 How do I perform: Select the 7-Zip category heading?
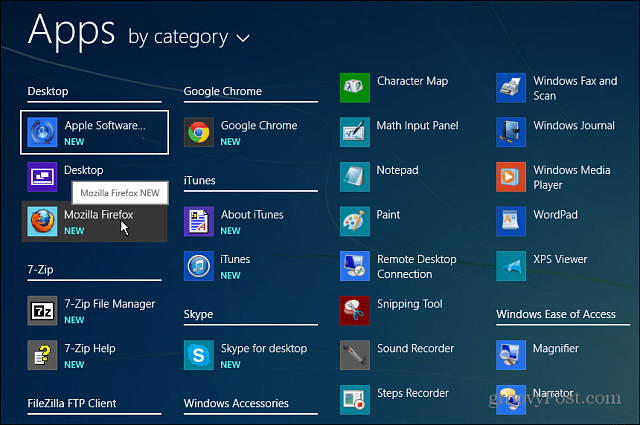click(40, 270)
